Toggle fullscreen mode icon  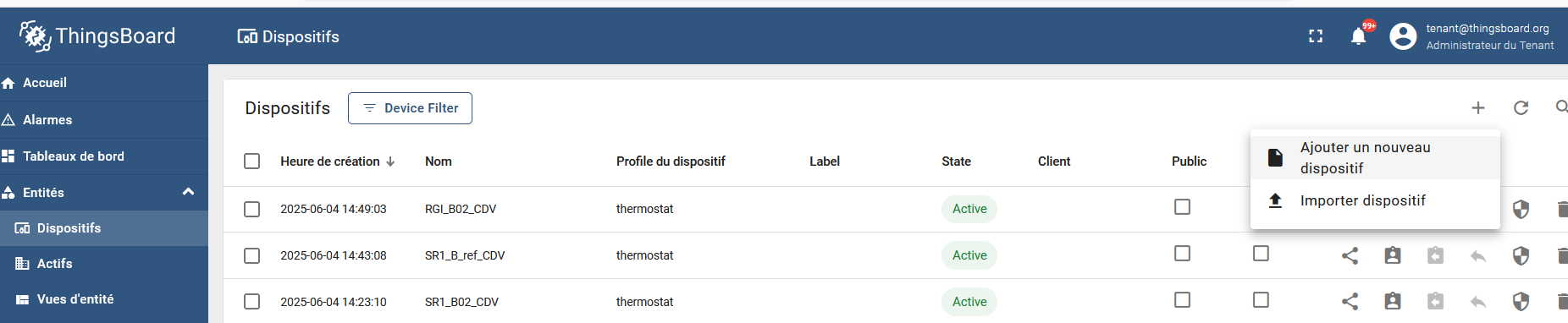click(1316, 36)
